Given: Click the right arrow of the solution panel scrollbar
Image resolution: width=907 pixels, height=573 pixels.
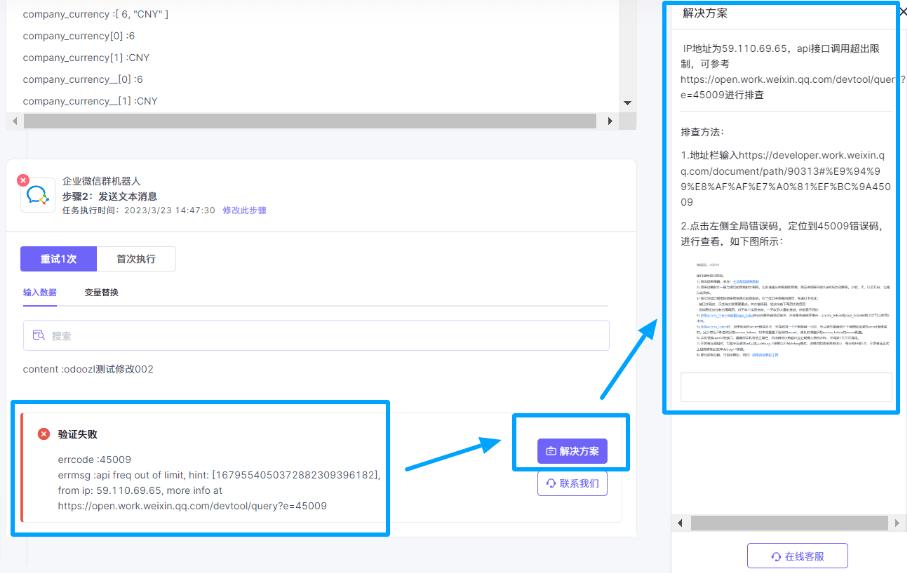Looking at the screenshot, I should 897,523.
